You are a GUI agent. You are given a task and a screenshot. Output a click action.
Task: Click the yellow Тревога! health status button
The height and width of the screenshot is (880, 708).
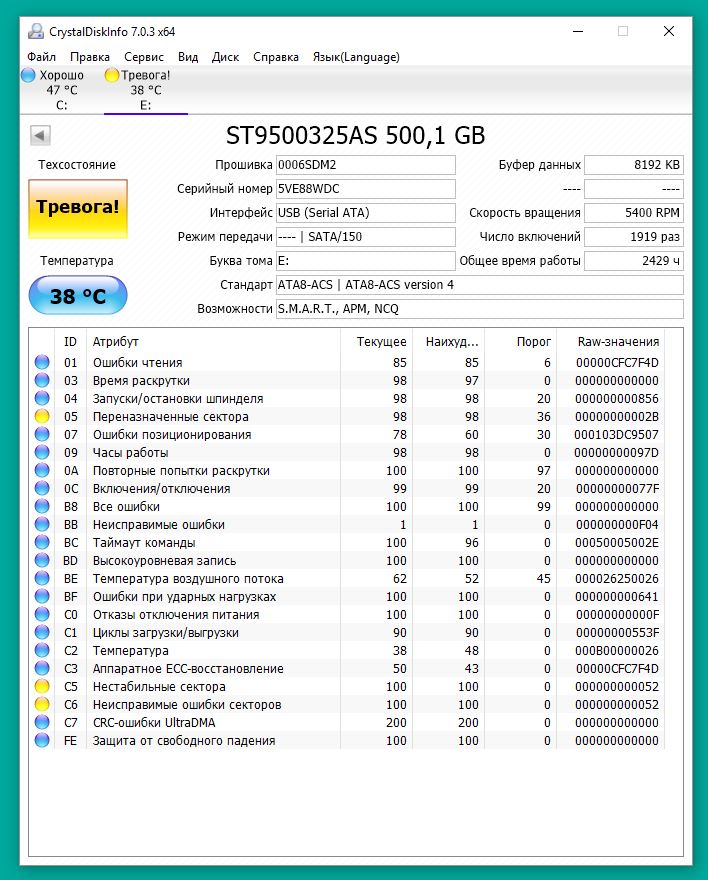pos(78,208)
